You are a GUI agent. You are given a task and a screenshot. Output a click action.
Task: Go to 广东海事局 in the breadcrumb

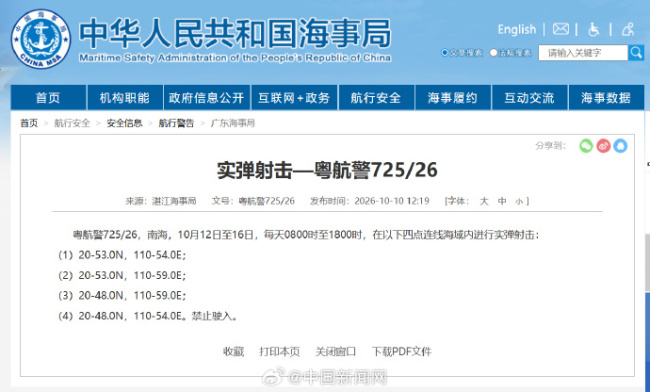click(x=233, y=123)
